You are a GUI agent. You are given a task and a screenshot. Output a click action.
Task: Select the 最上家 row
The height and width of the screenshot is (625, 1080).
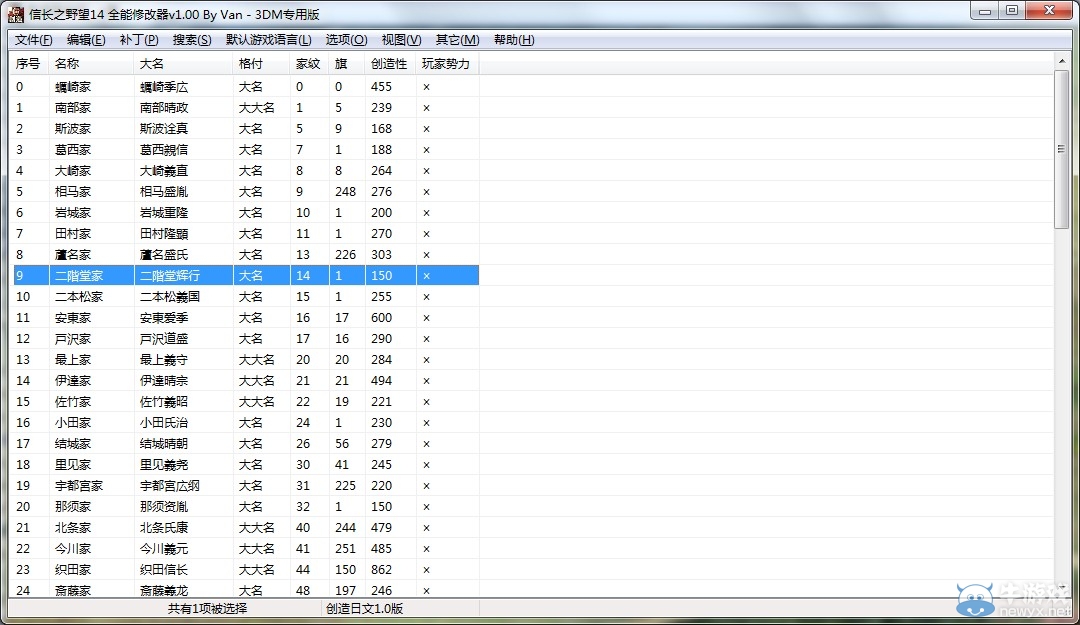point(246,360)
